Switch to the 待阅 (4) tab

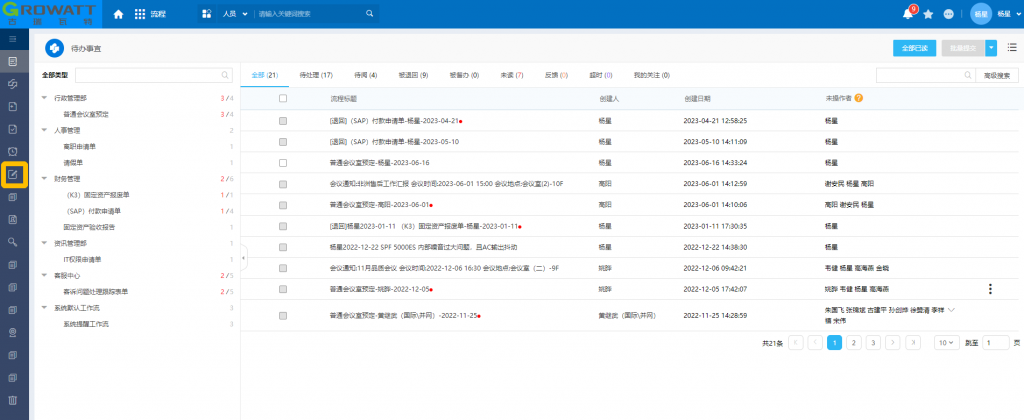(366, 75)
